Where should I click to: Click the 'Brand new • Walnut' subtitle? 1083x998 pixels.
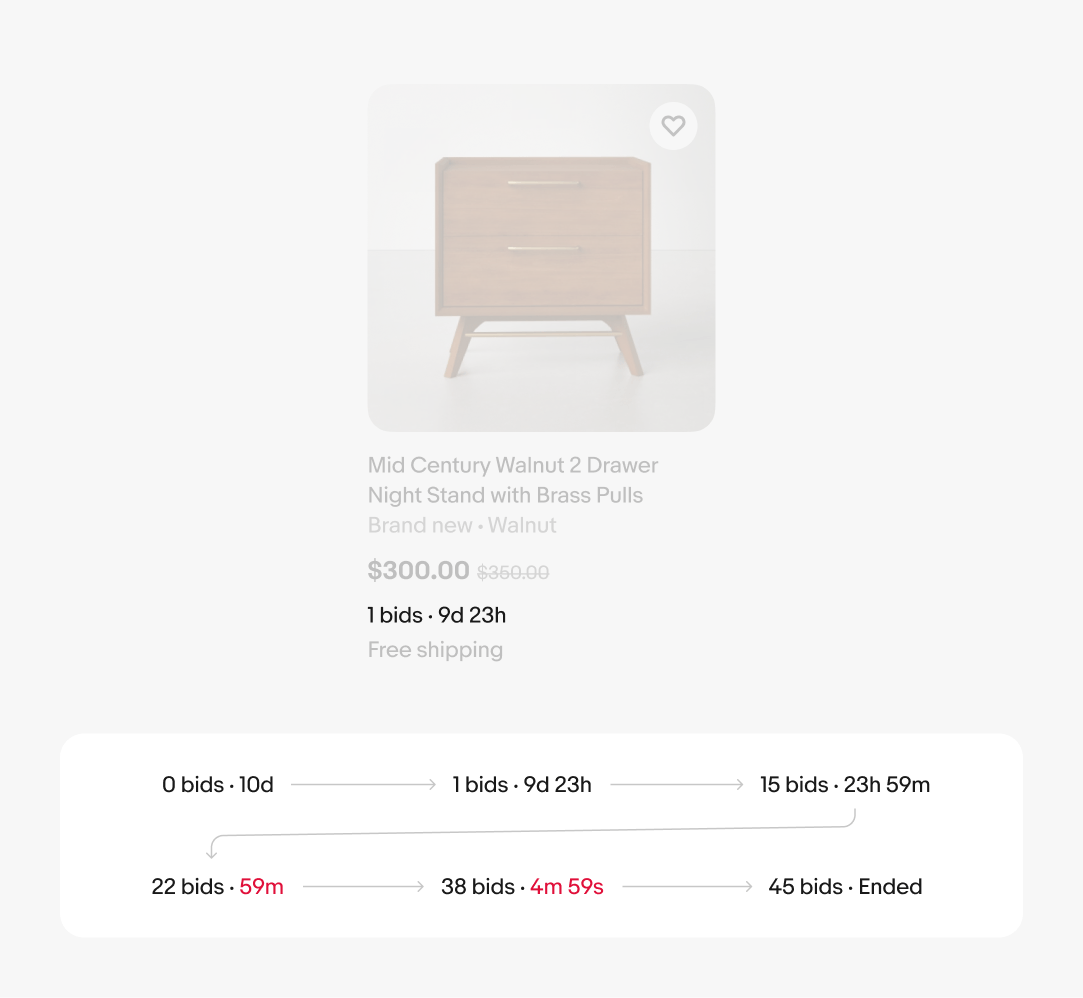click(462, 525)
